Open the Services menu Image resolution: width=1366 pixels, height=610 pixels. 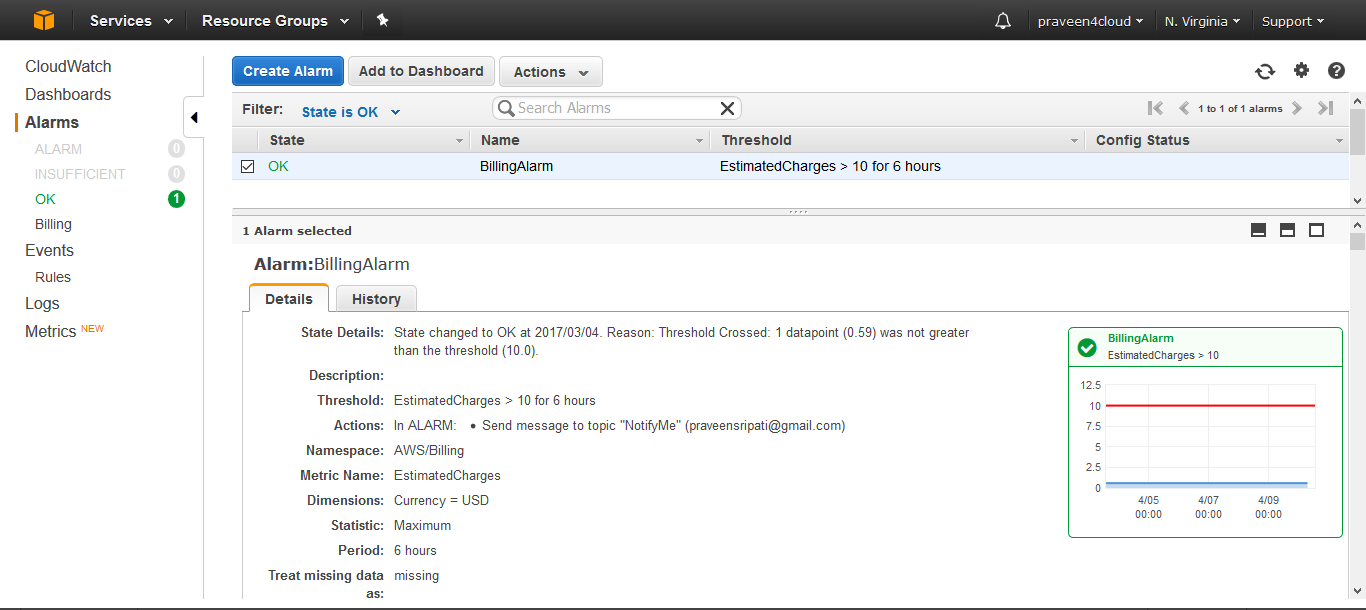tap(128, 19)
